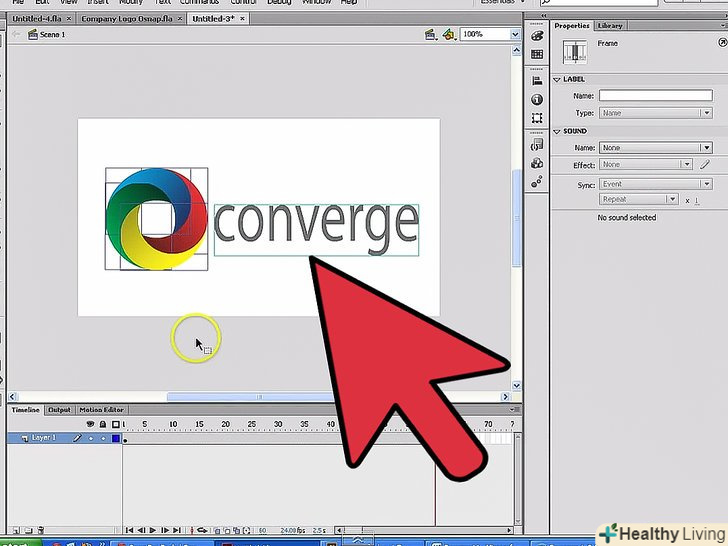The image size is (728, 546).
Task: Open the Info panel icon
Action: 537,99
